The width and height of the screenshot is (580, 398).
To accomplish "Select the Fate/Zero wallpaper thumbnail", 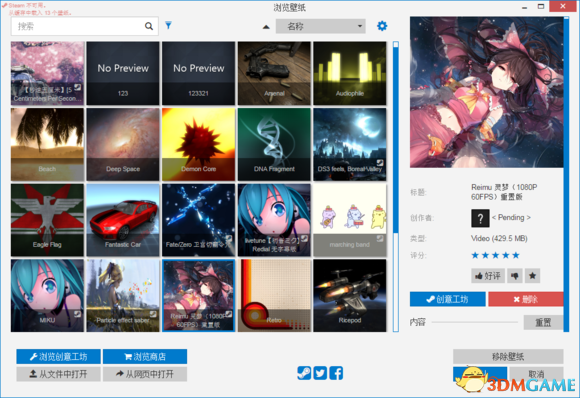I will click(x=199, y=220).
